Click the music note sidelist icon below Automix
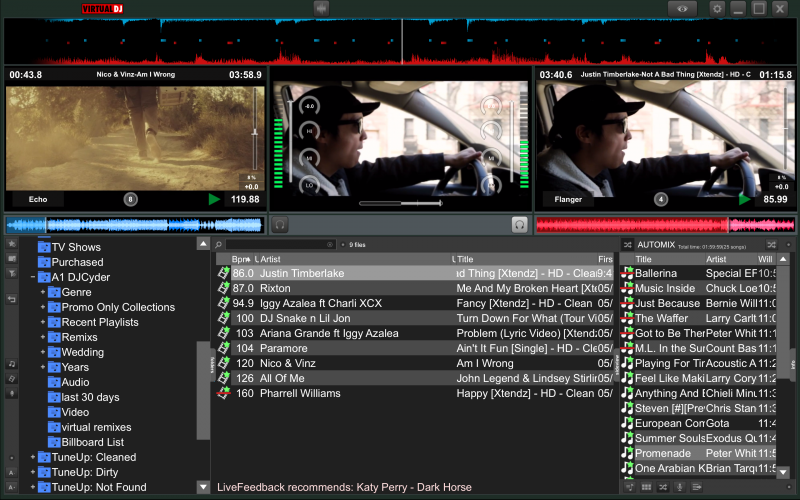This screenshot has height=500, width=800. pyautogui.click(x=630, y=487)
